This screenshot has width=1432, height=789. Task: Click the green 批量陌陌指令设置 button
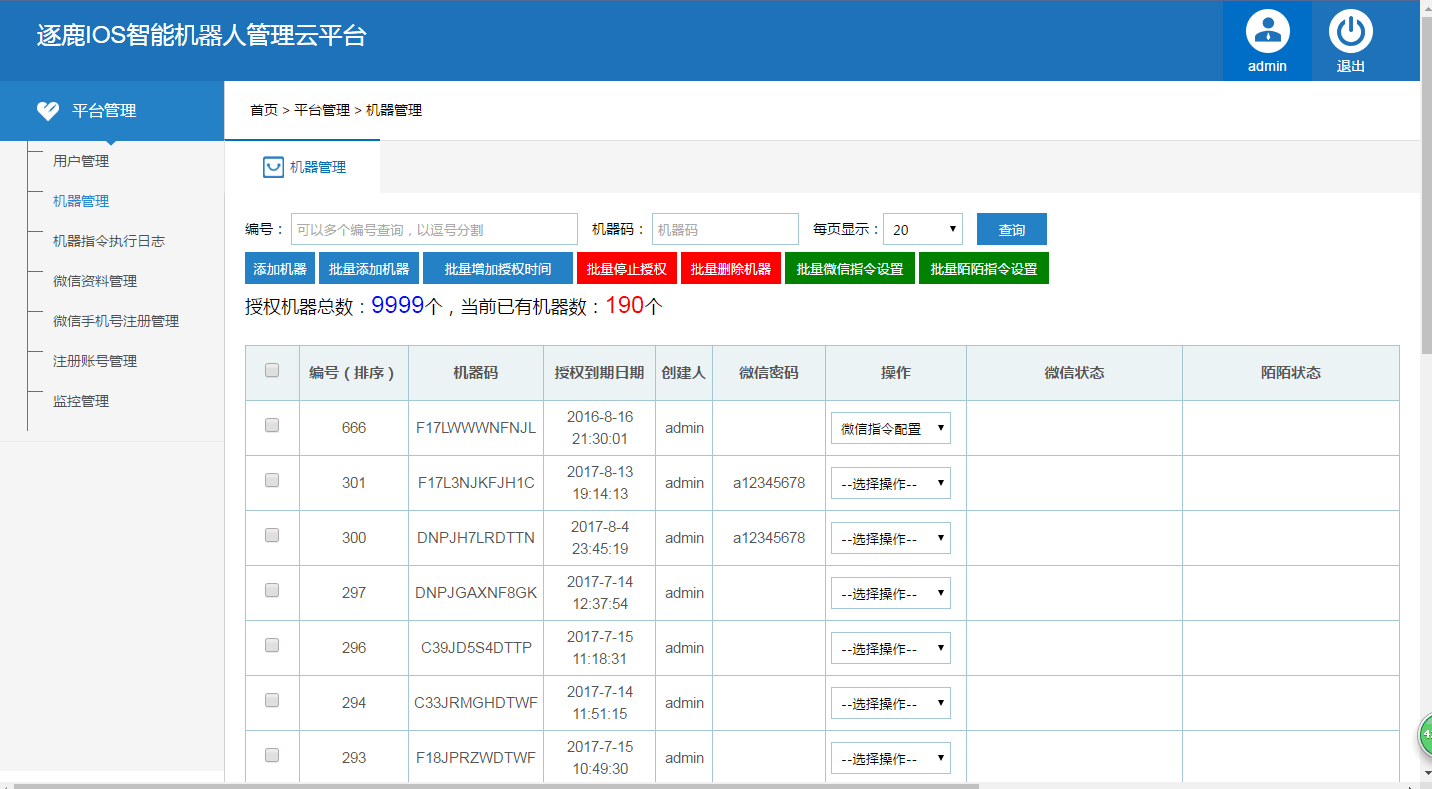(984, 268)
